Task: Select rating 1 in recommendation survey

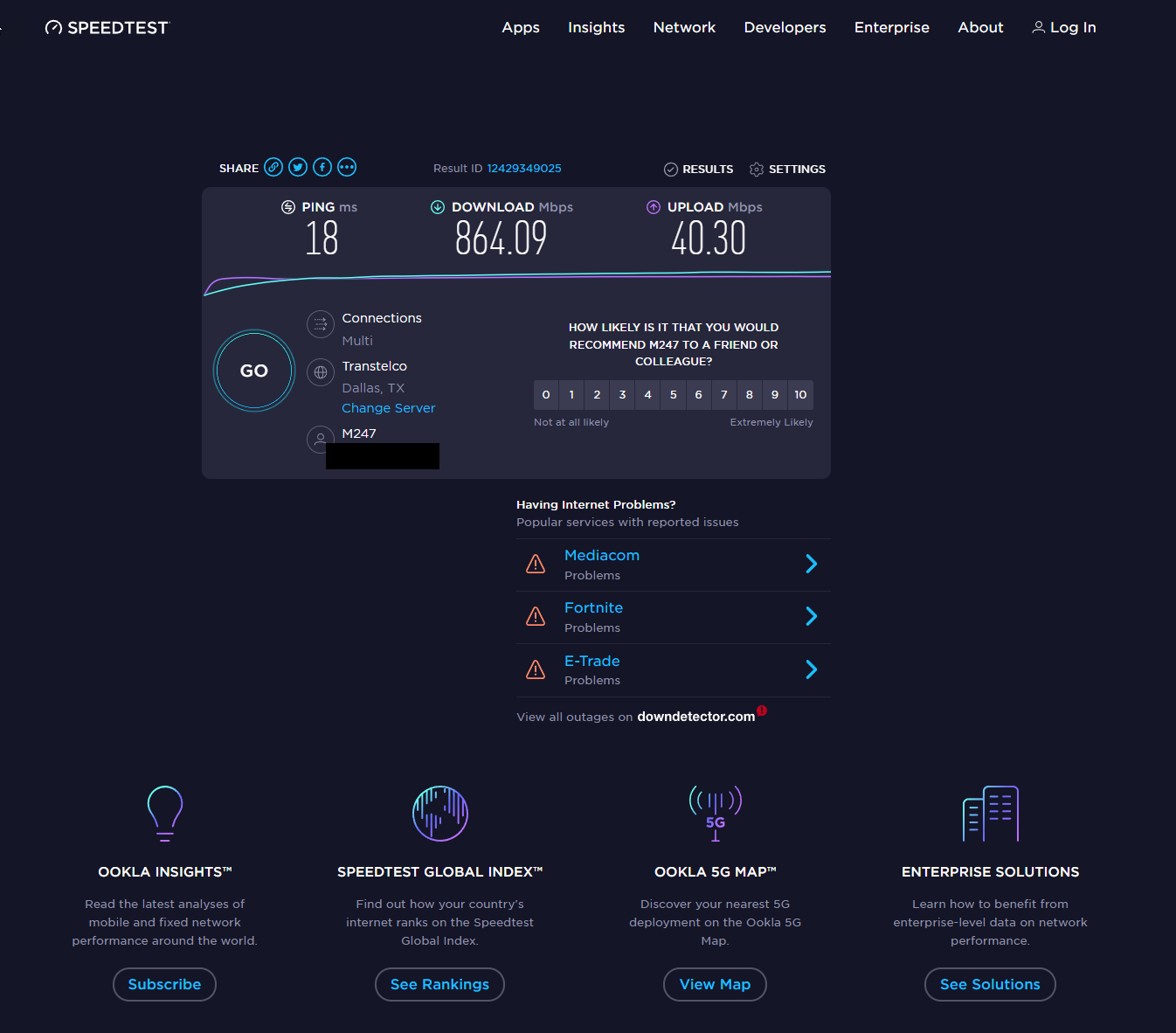Action: 571,395
